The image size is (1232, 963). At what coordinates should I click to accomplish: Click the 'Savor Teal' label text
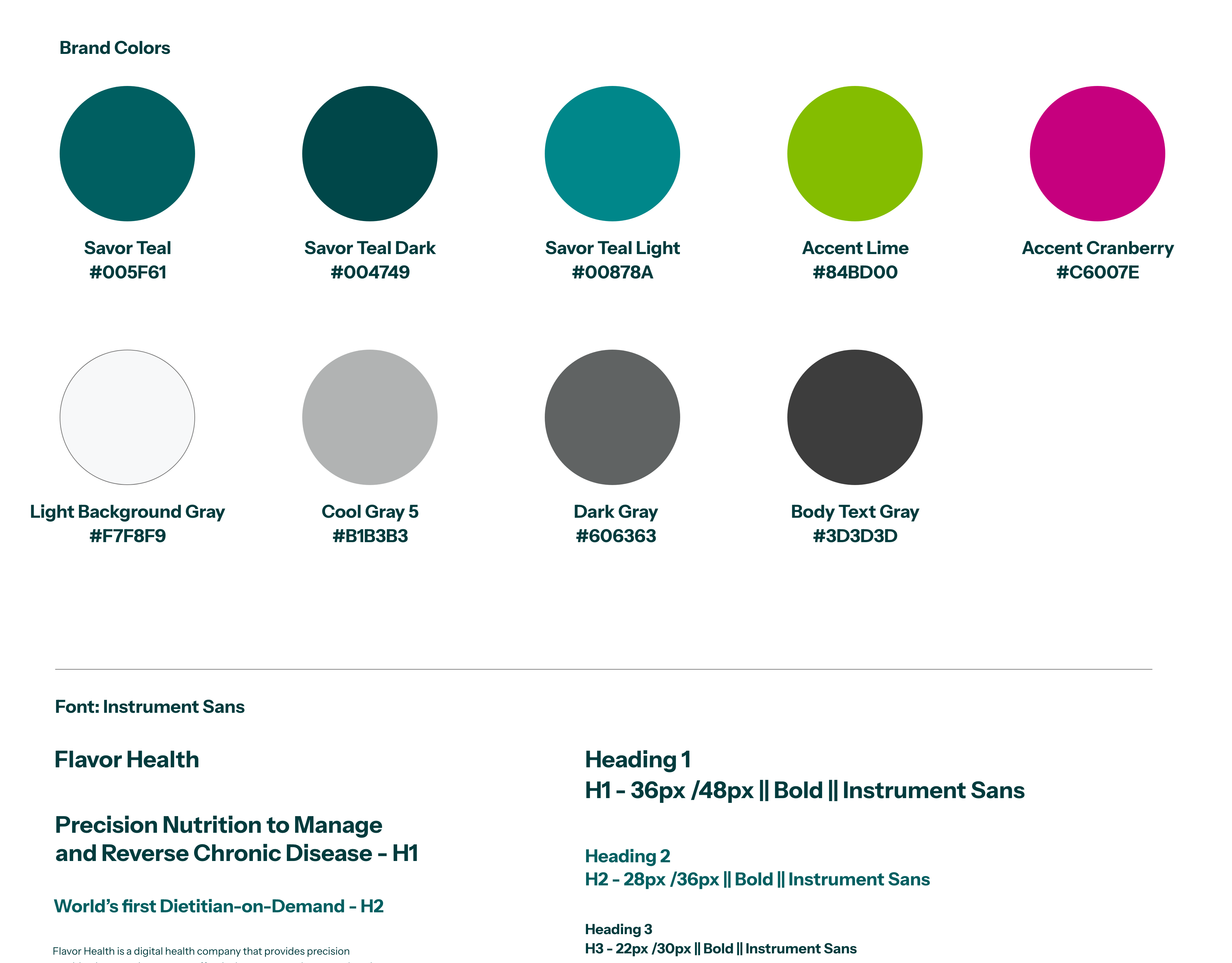(x=127, y=248)
